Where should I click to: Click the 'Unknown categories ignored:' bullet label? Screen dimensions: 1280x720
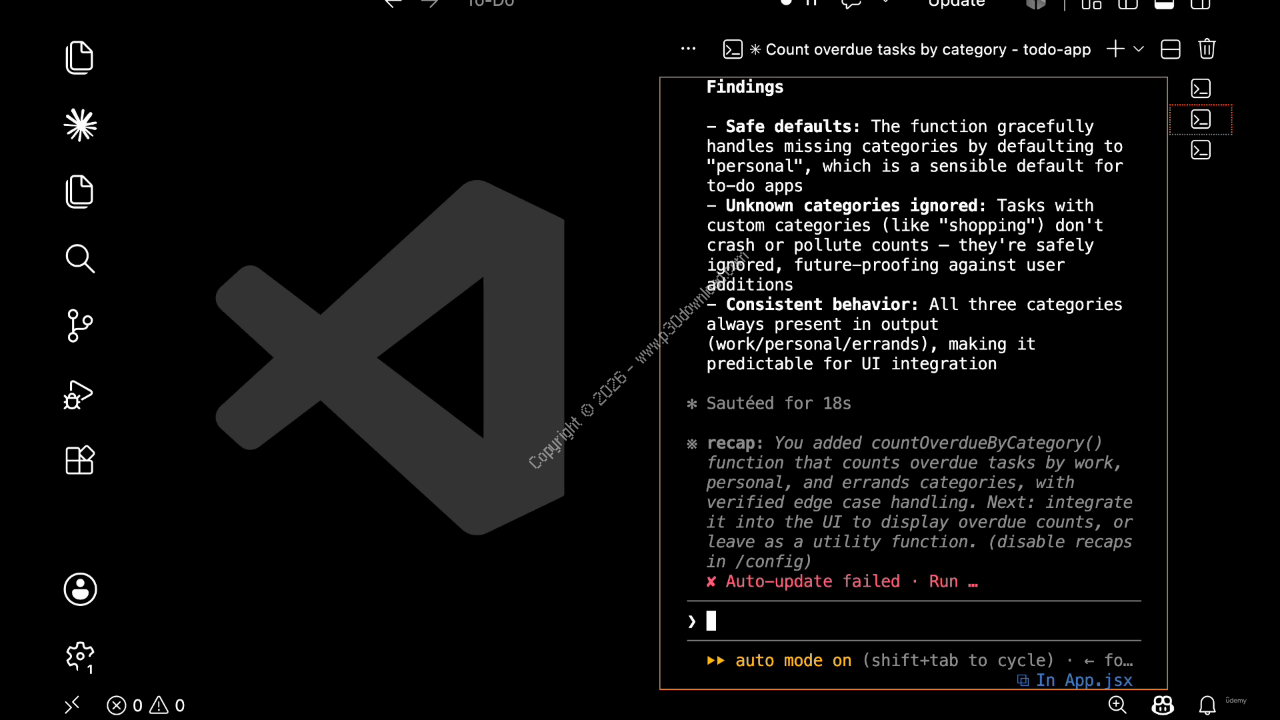(856, 205)
